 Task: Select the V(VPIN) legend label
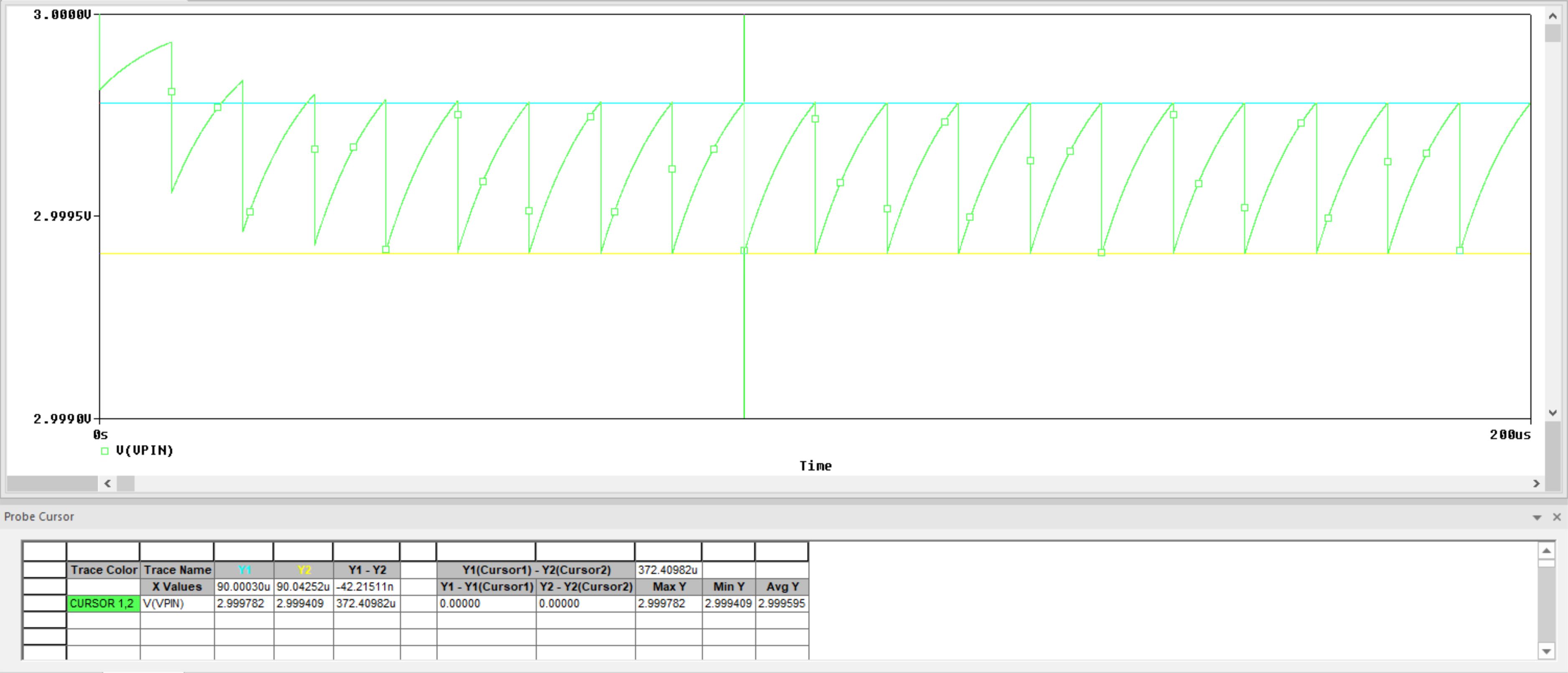(x=144, y=450)
